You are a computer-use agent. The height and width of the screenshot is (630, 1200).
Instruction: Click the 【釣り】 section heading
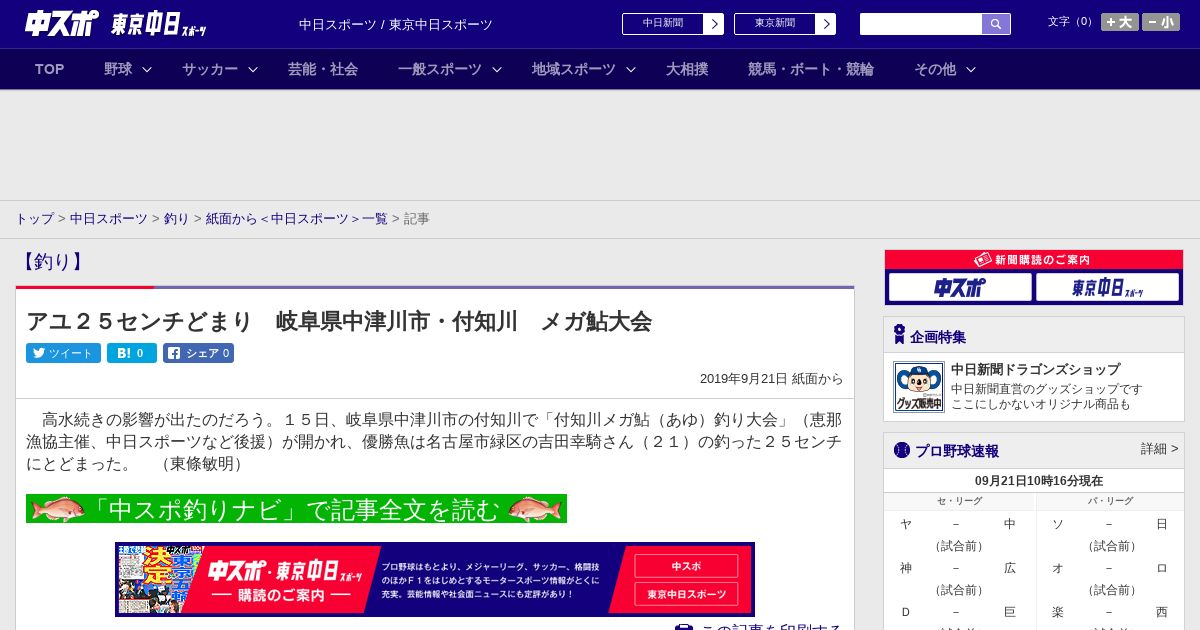pos(52,262)
